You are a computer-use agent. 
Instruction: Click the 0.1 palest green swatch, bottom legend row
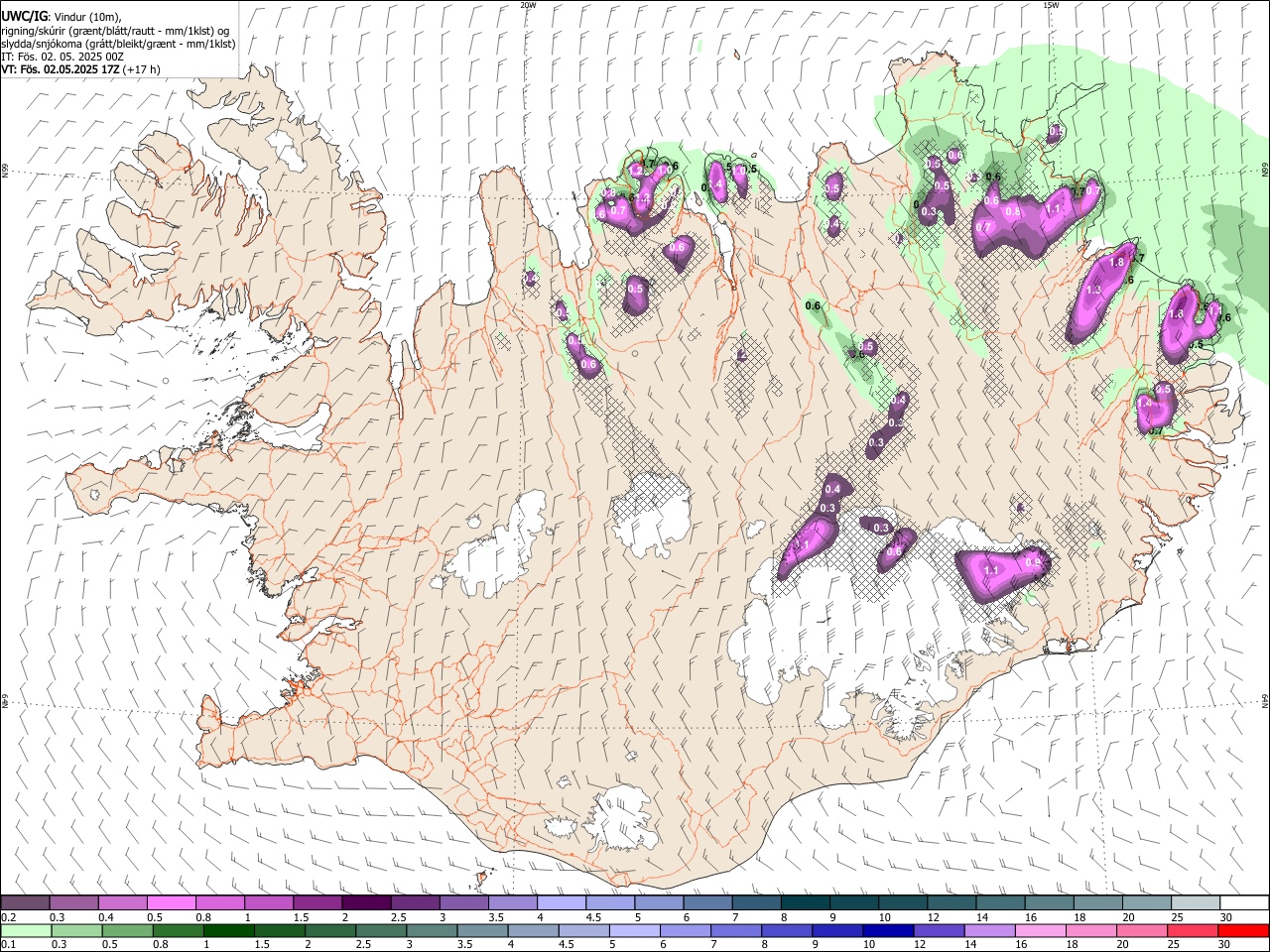[x=26, y=931]
